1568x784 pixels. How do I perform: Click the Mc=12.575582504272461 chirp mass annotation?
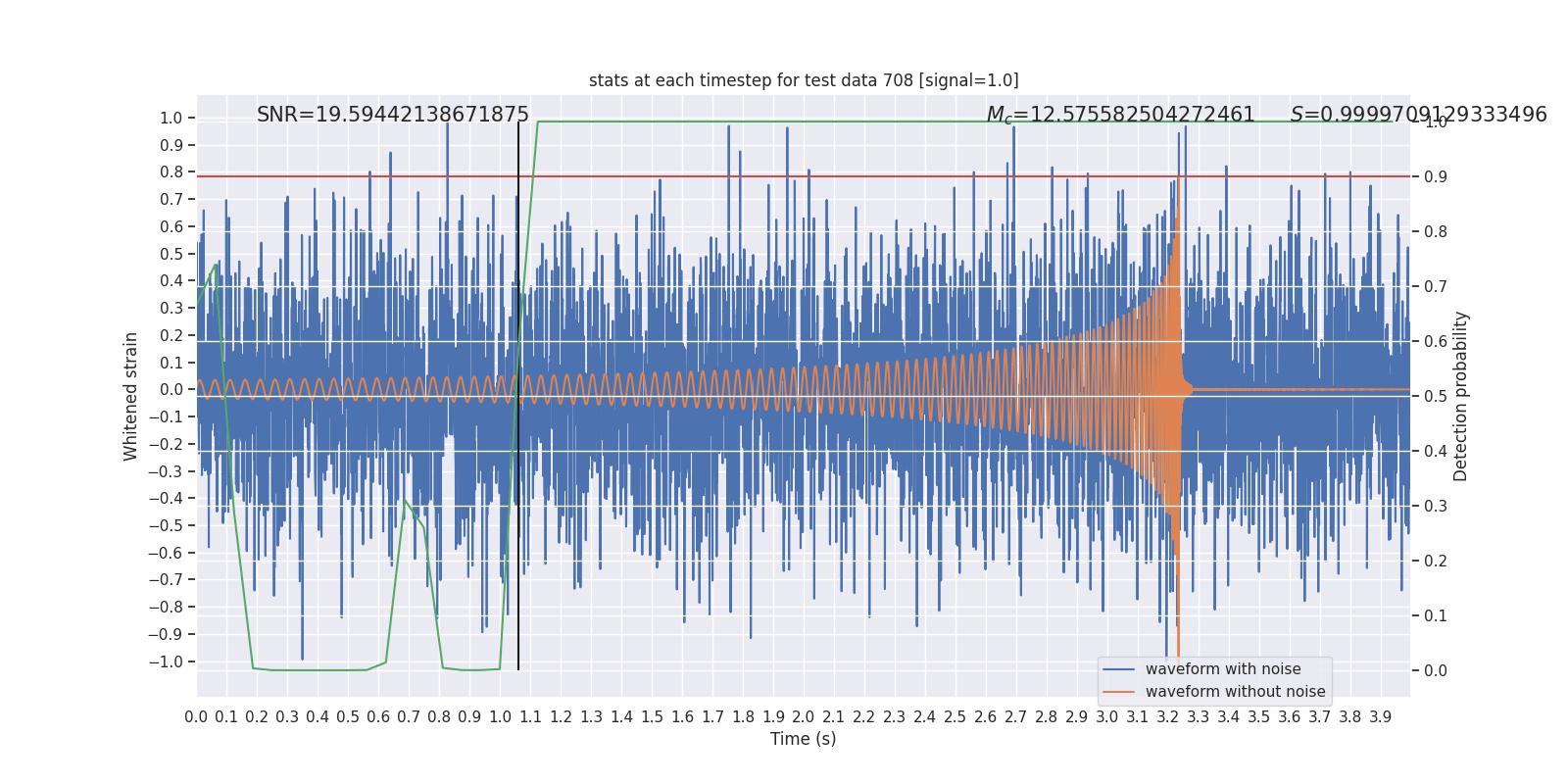1121,115
